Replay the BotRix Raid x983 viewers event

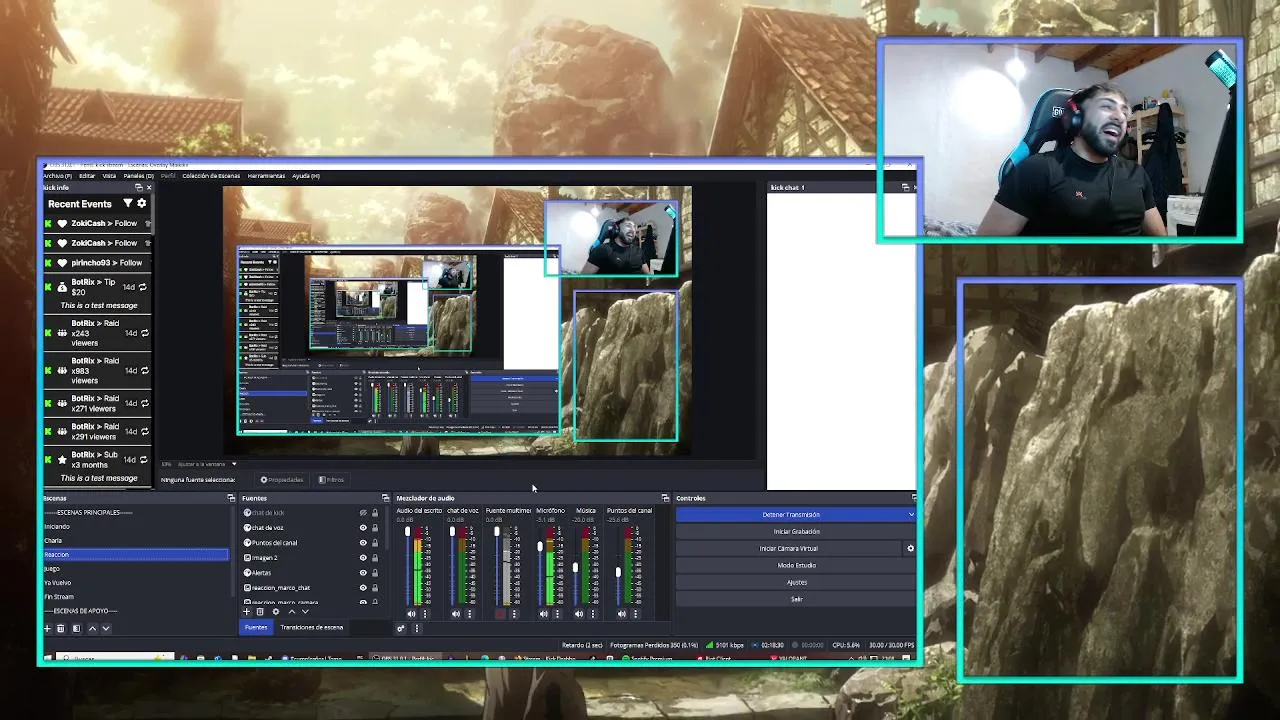tap(143, 371)
